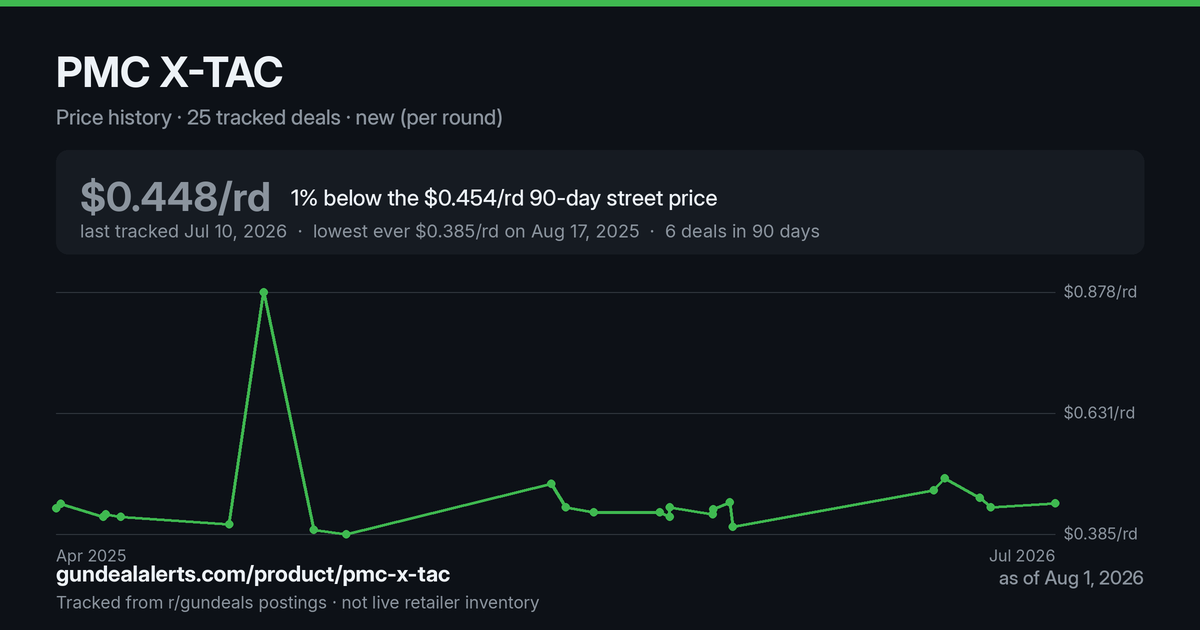Viewport: 1200px width, 630px height.
Task: Open the gundealalerts.com/product/pmc-x-tac link
Action: [253, 575]
